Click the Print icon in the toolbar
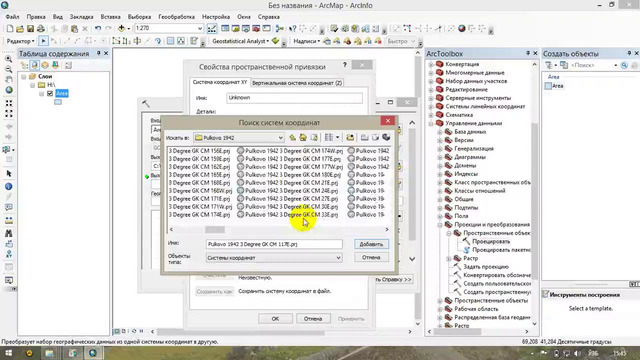This screenshot has width=640, height=360. coord(41,29)
